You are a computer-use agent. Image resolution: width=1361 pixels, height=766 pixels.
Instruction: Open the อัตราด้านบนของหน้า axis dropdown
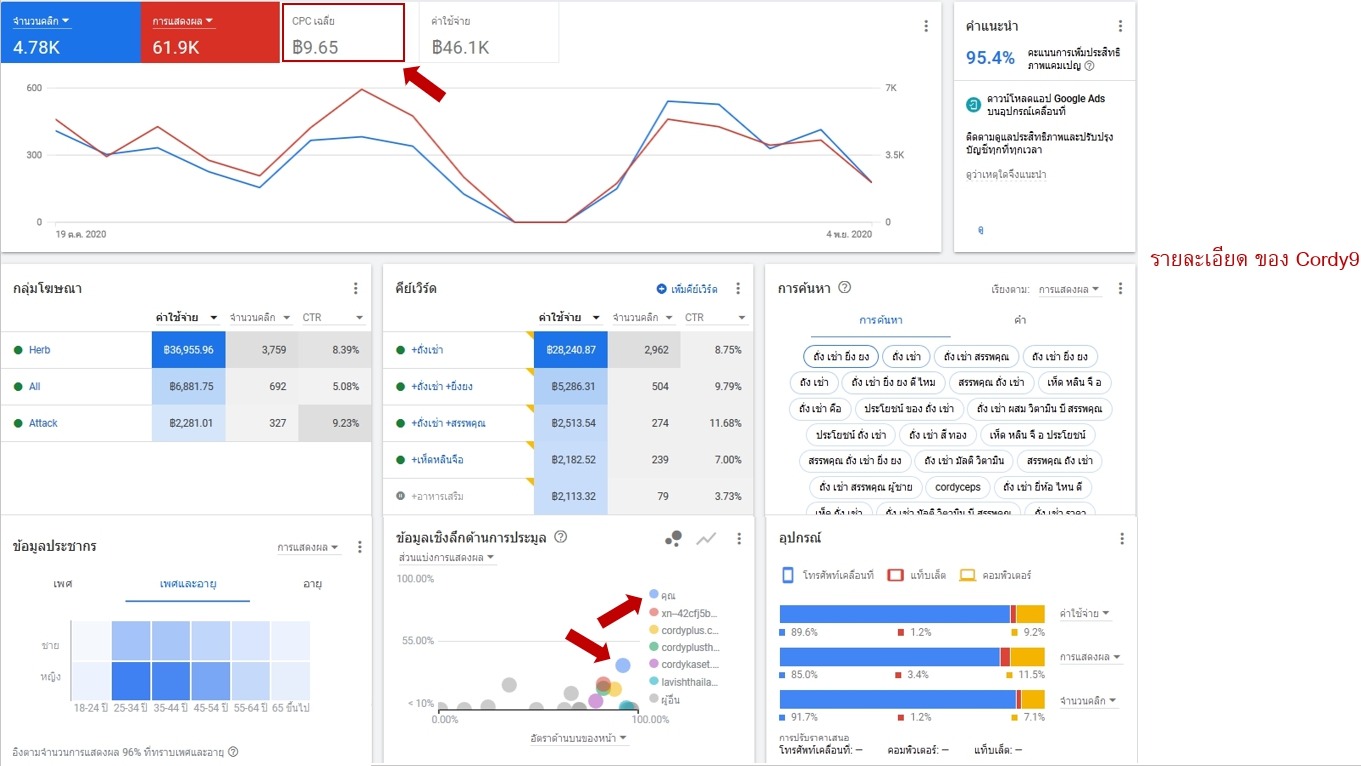[579, 738]
